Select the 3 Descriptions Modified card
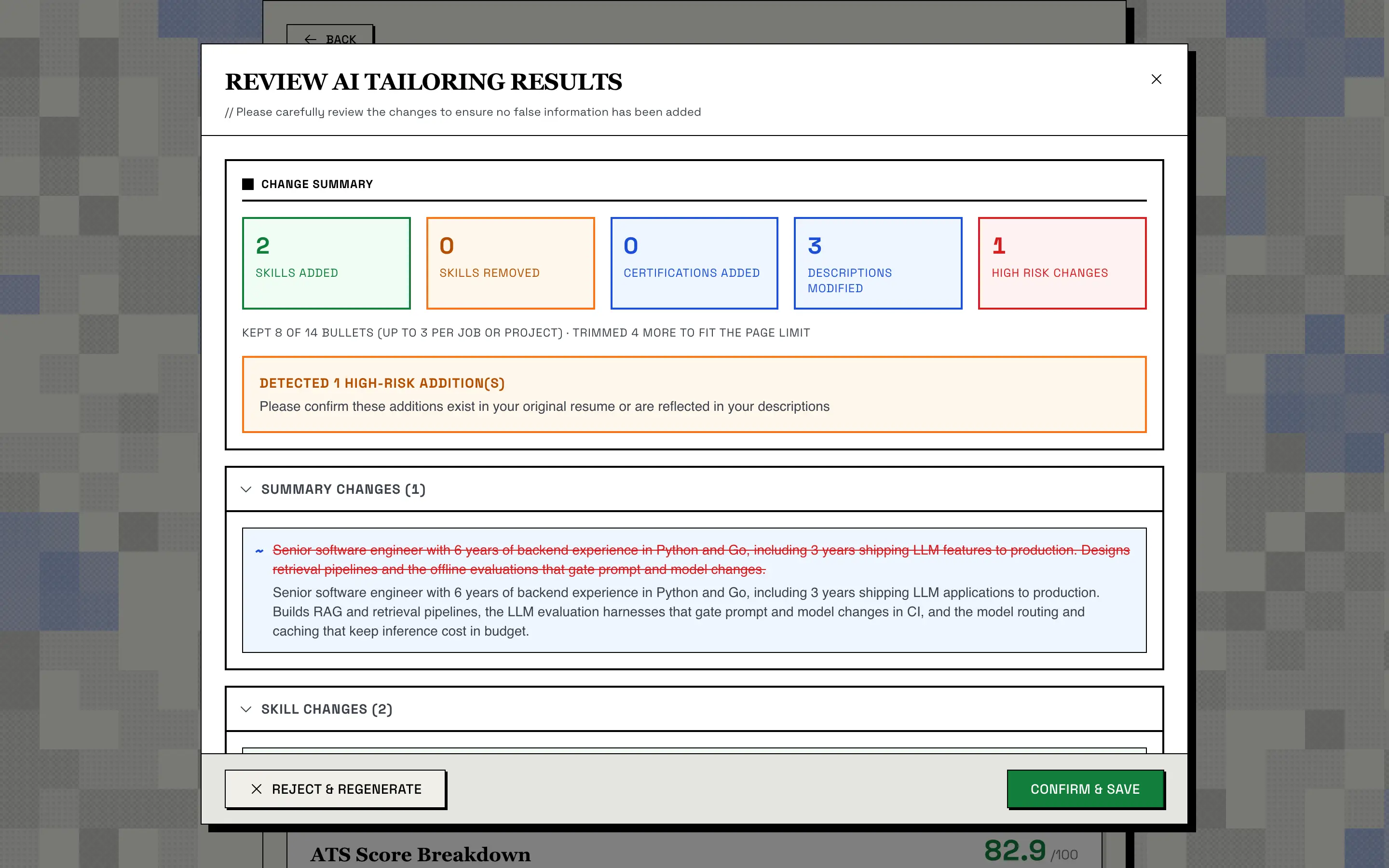The image size is (1389, 868). [878, 263]
